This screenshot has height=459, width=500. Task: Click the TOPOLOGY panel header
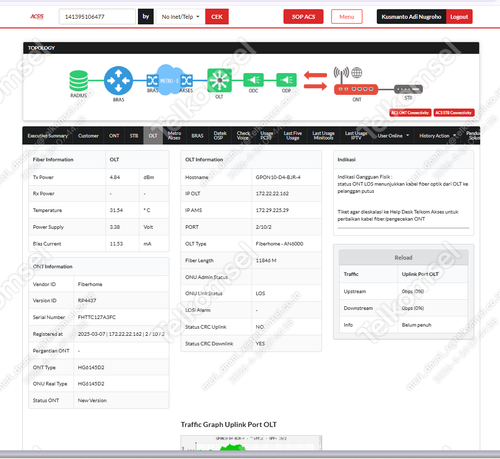(x=251, y=48)
